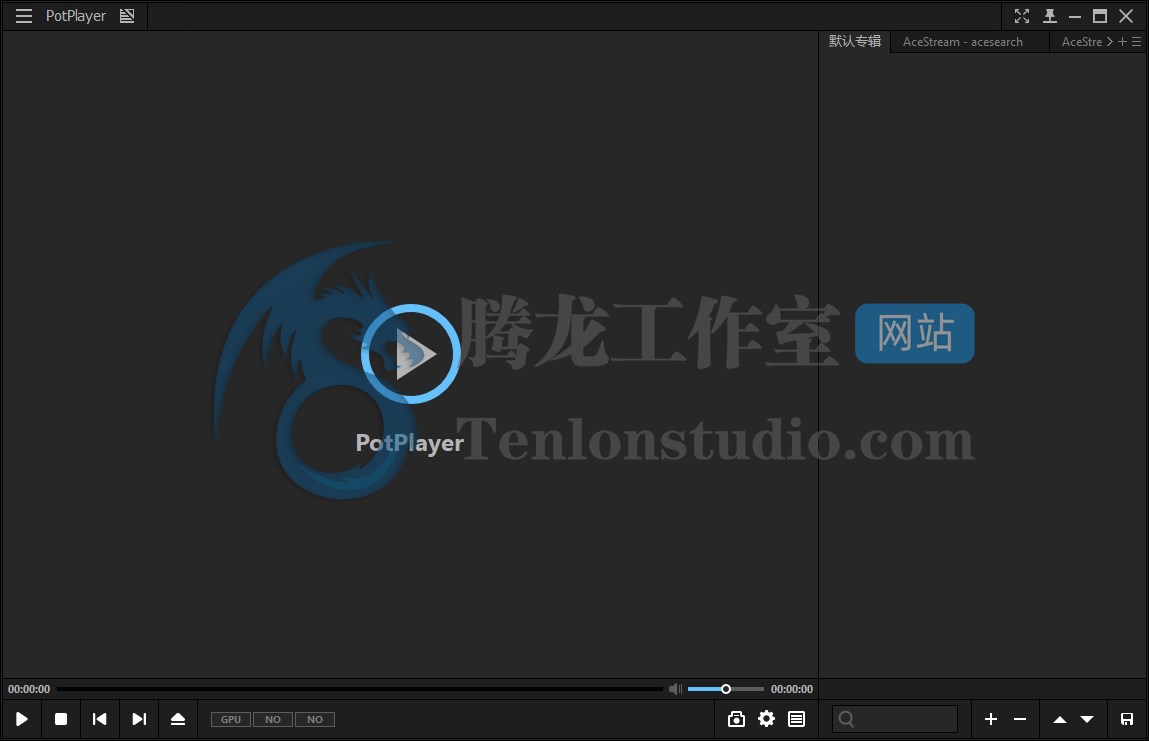
Task: Maximize the PotPlayer window
Action: (1100, 15)
